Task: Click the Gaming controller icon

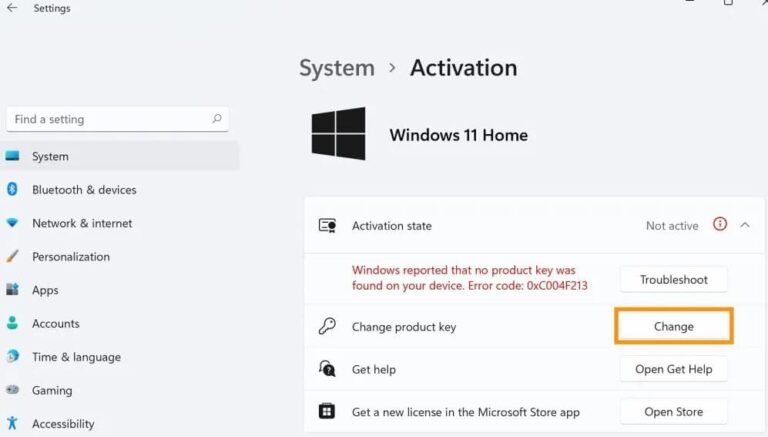Action: pos(12,391)
